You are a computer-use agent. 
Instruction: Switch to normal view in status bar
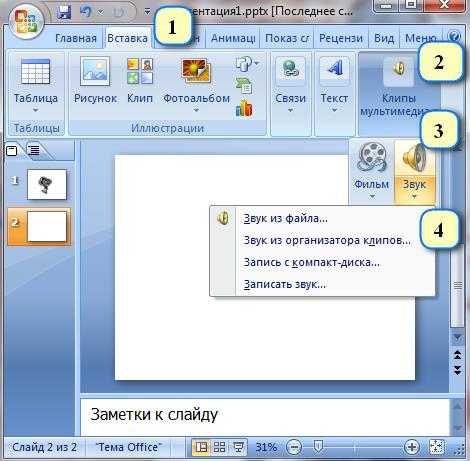[x=201, y=447]
